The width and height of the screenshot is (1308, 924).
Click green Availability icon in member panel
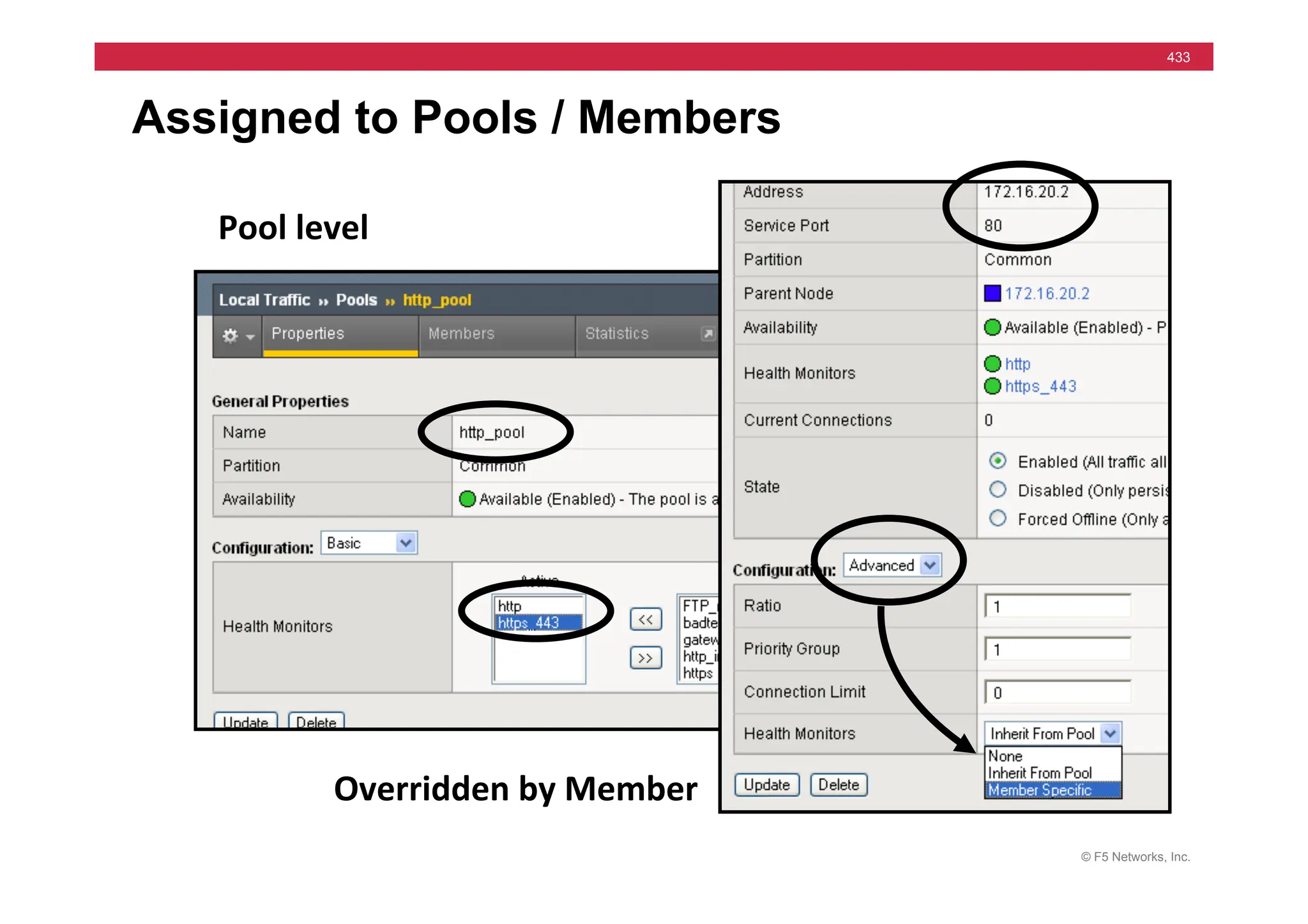[992, 328]
